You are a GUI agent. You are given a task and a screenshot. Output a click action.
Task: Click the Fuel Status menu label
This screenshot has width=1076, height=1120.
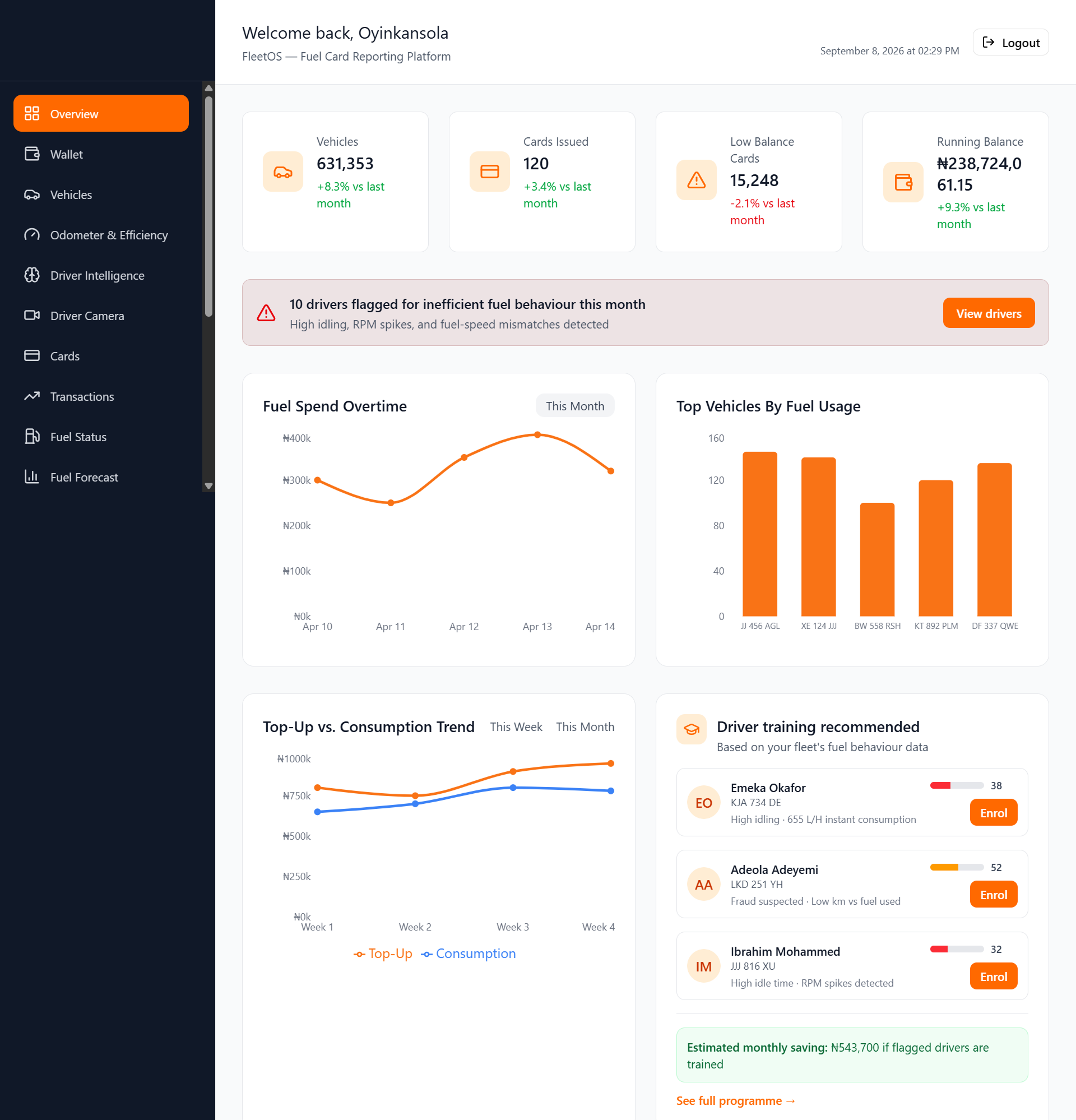78,437
